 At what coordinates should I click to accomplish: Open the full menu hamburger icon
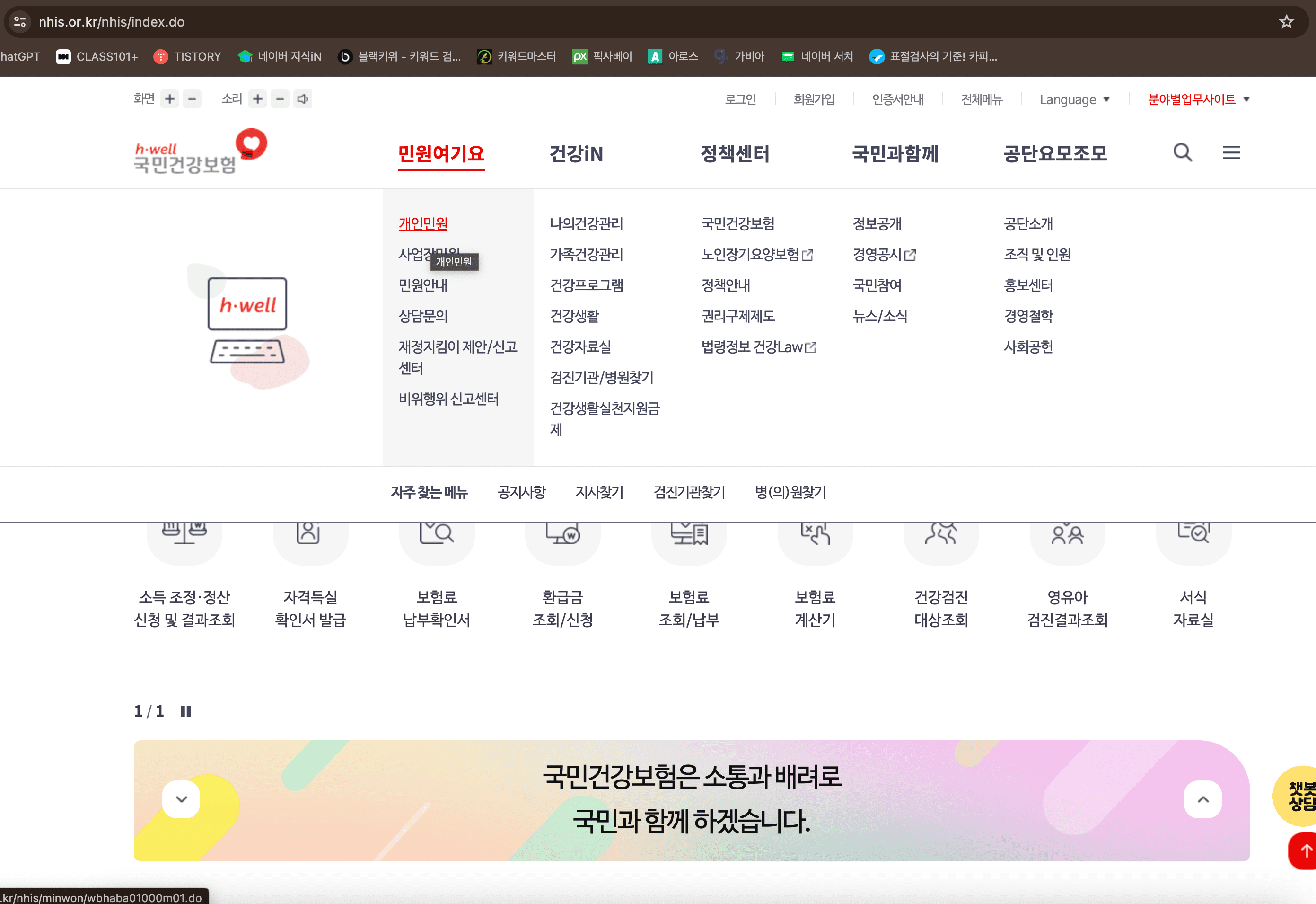(x=1230, y=152)
